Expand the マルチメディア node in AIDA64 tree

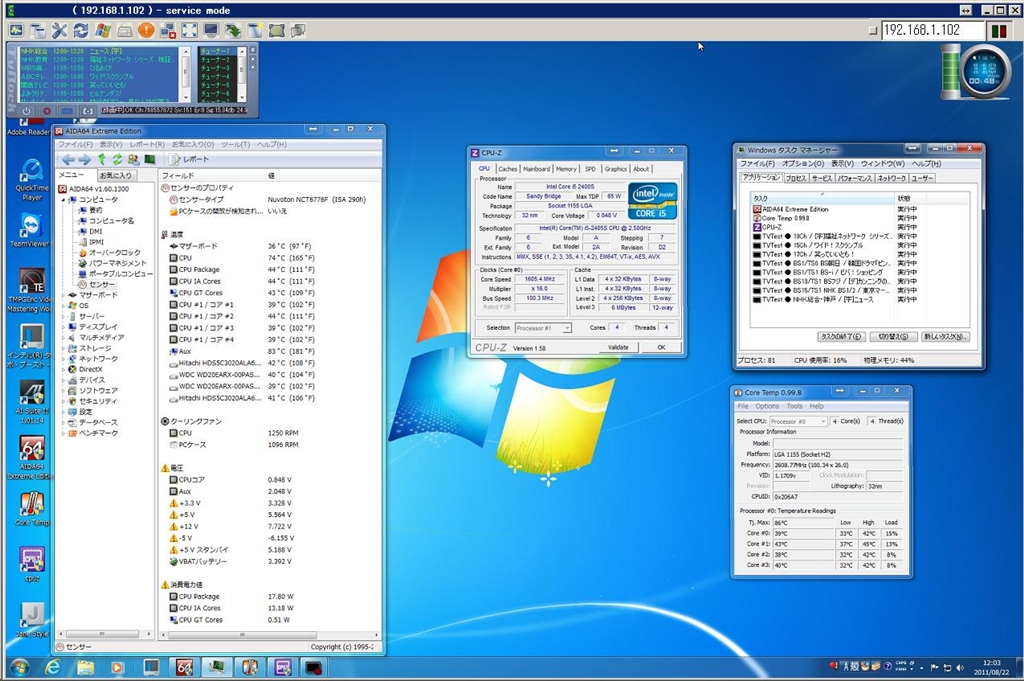coord(64,338)
